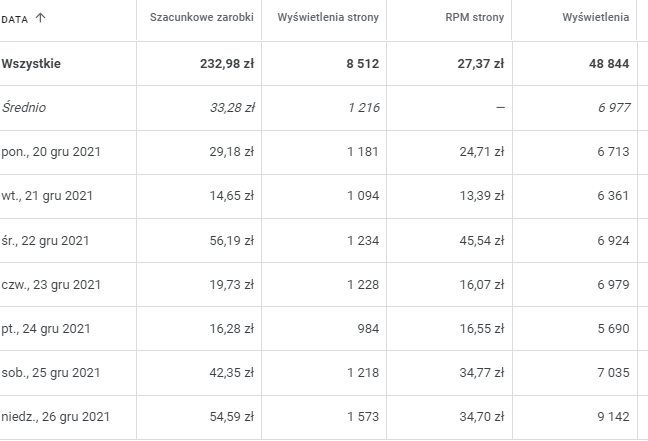Select the pon., 20 gru 2021 row
Image resolution: width=648 pixels, height=441 pixels.
[x=52, y=151]
